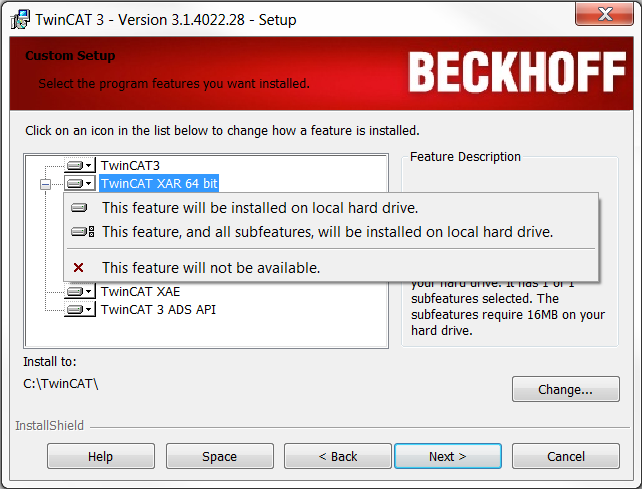
Task: Proceed with the Next > button
Action: 448,456
